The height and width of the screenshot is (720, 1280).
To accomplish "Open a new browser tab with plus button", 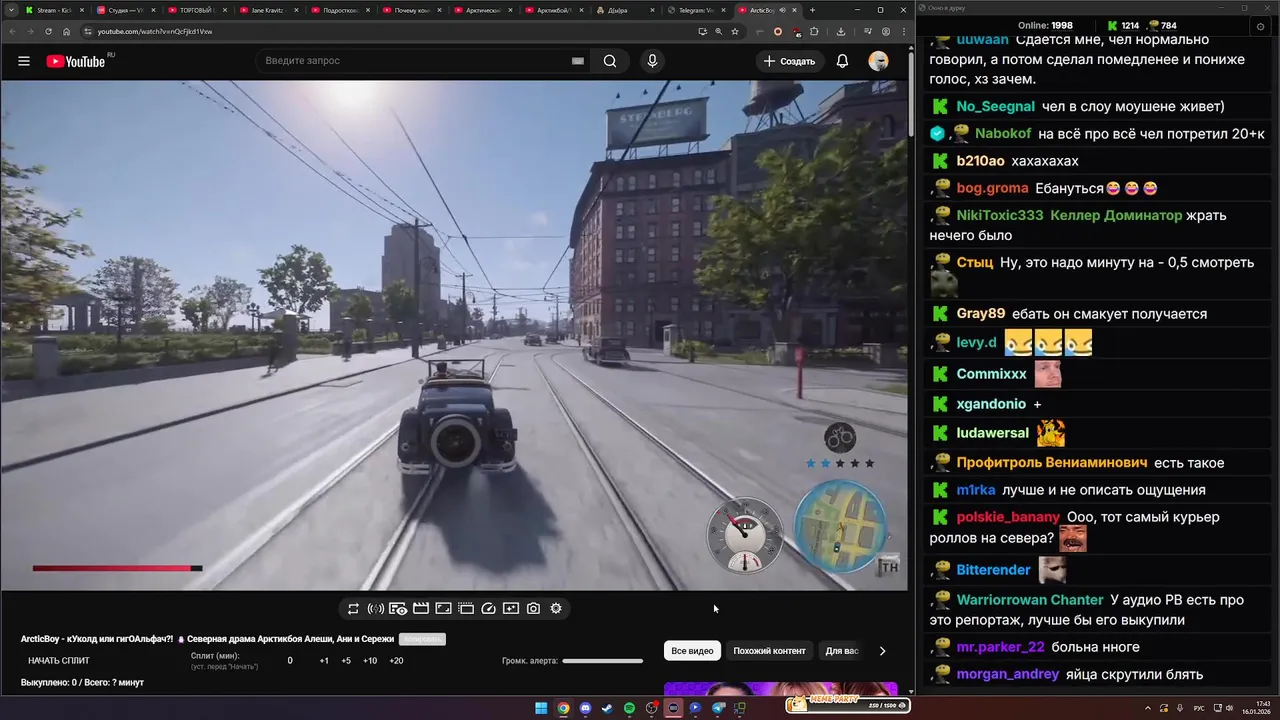I will [812, 10].
